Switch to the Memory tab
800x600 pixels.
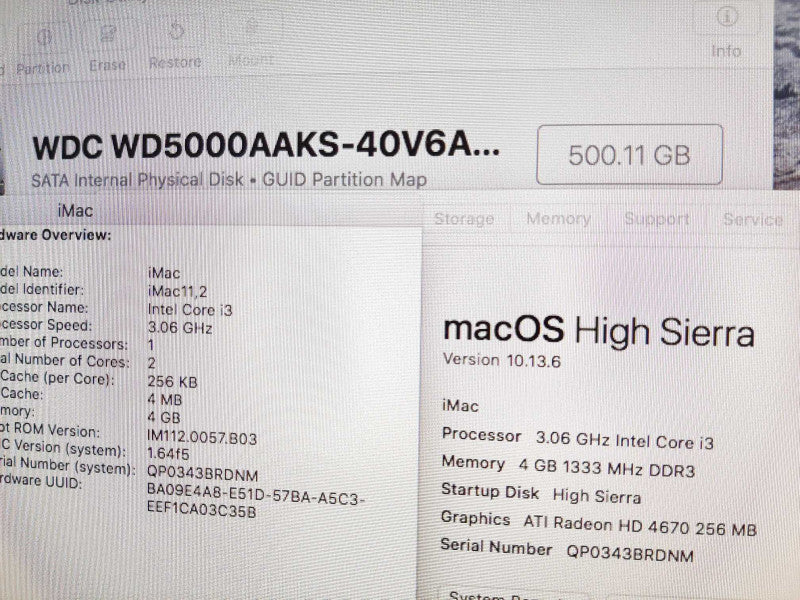click(x=559, y=218)
